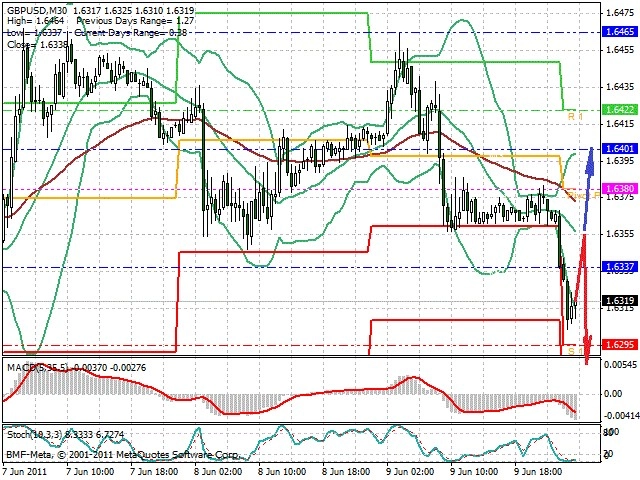Click the 7 Jun 18:00 time axis label
The width and height of the screenshot is (640, 480).
pyautogui.click(x=154, y=471)
